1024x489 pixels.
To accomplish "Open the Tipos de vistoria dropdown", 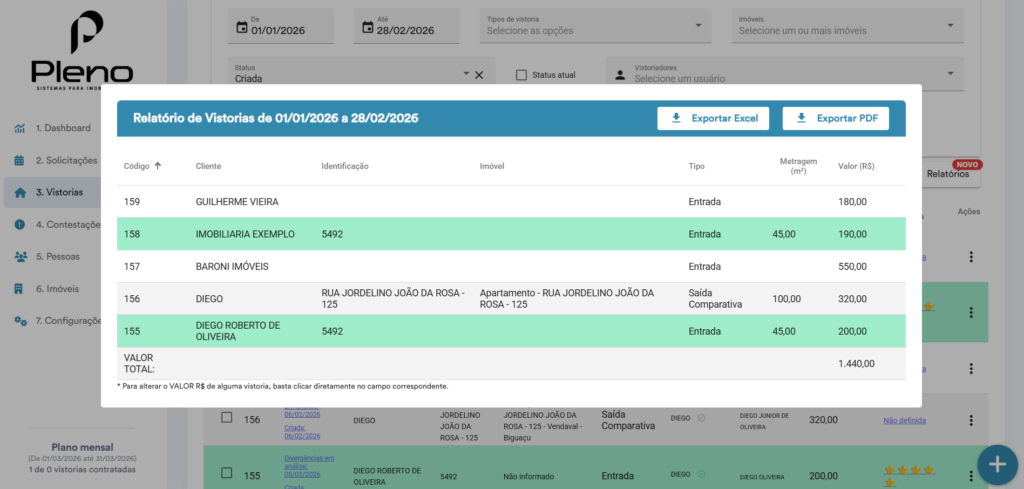I will [594, 25].
